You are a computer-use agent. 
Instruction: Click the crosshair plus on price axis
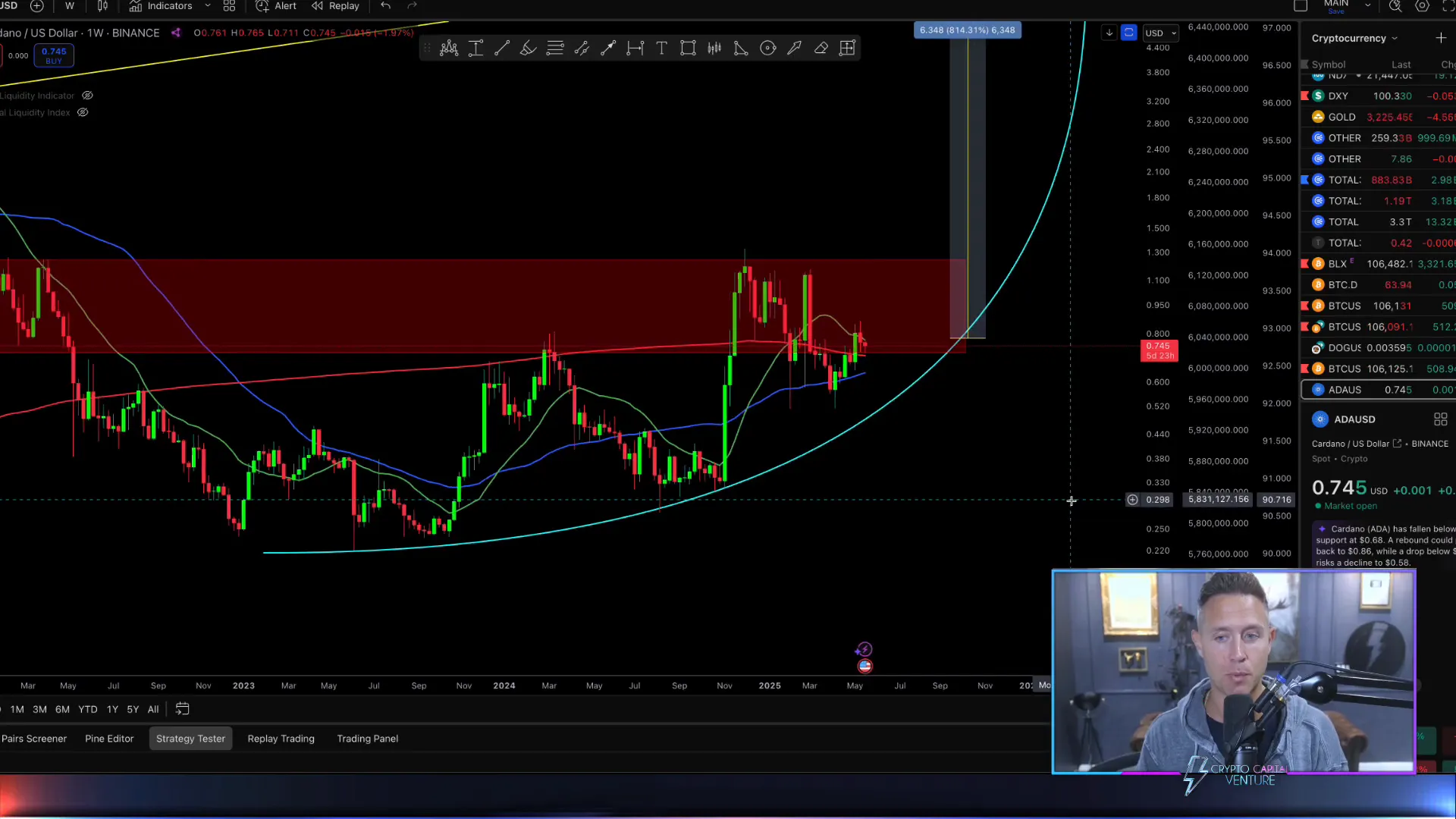coord(1132,500)
